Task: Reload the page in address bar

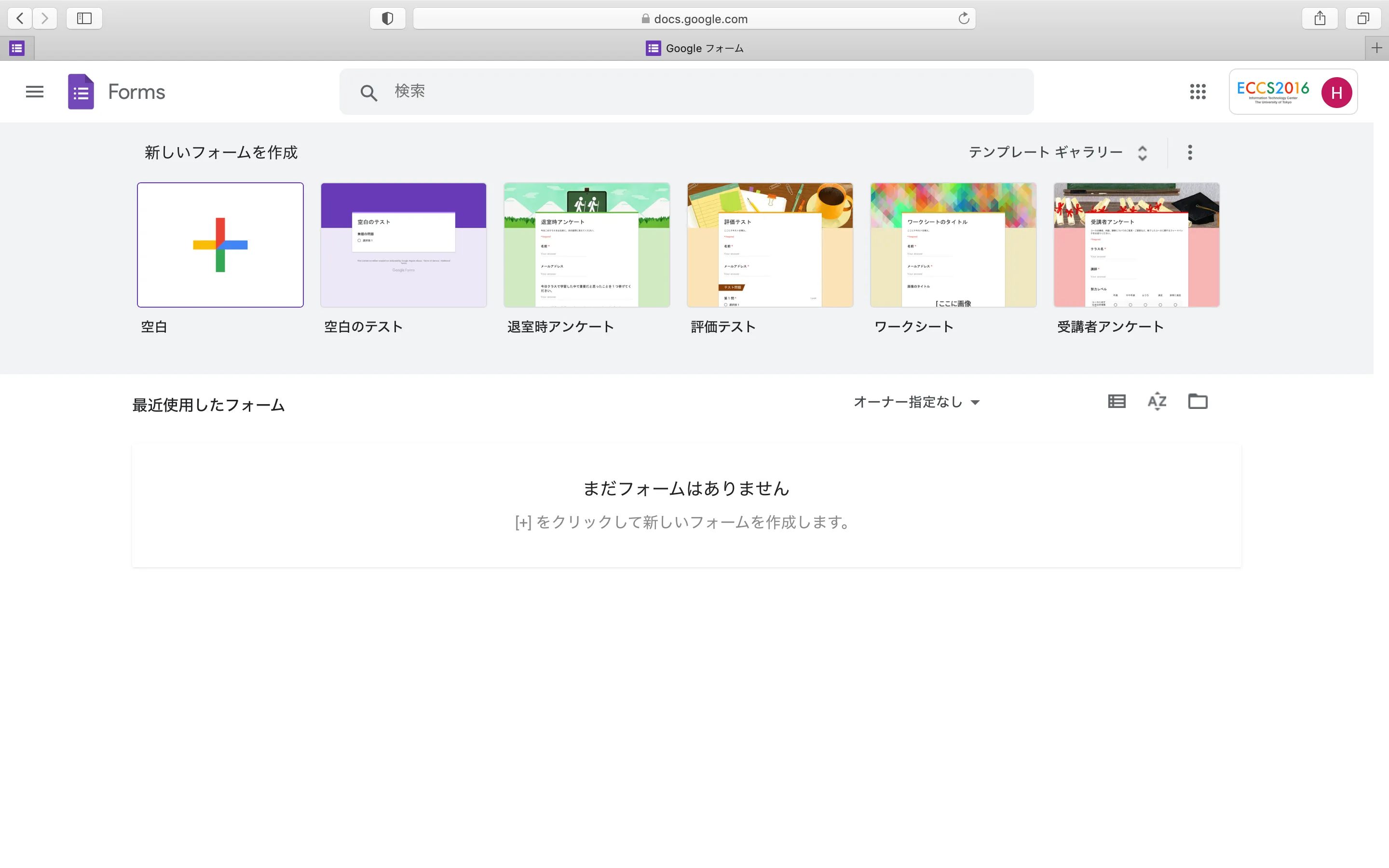Action: point(964,18)
